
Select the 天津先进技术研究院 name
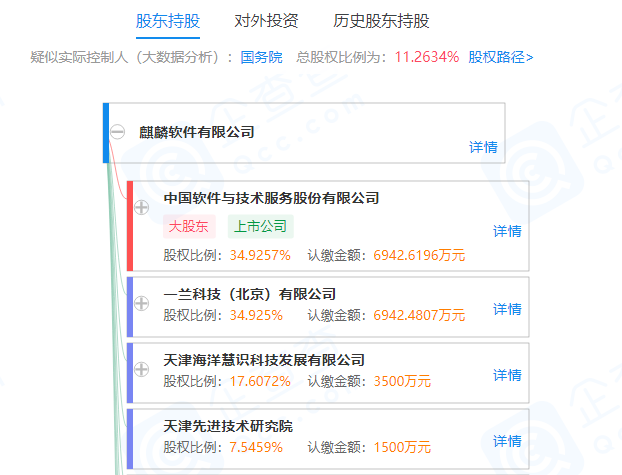click(228, 427)
